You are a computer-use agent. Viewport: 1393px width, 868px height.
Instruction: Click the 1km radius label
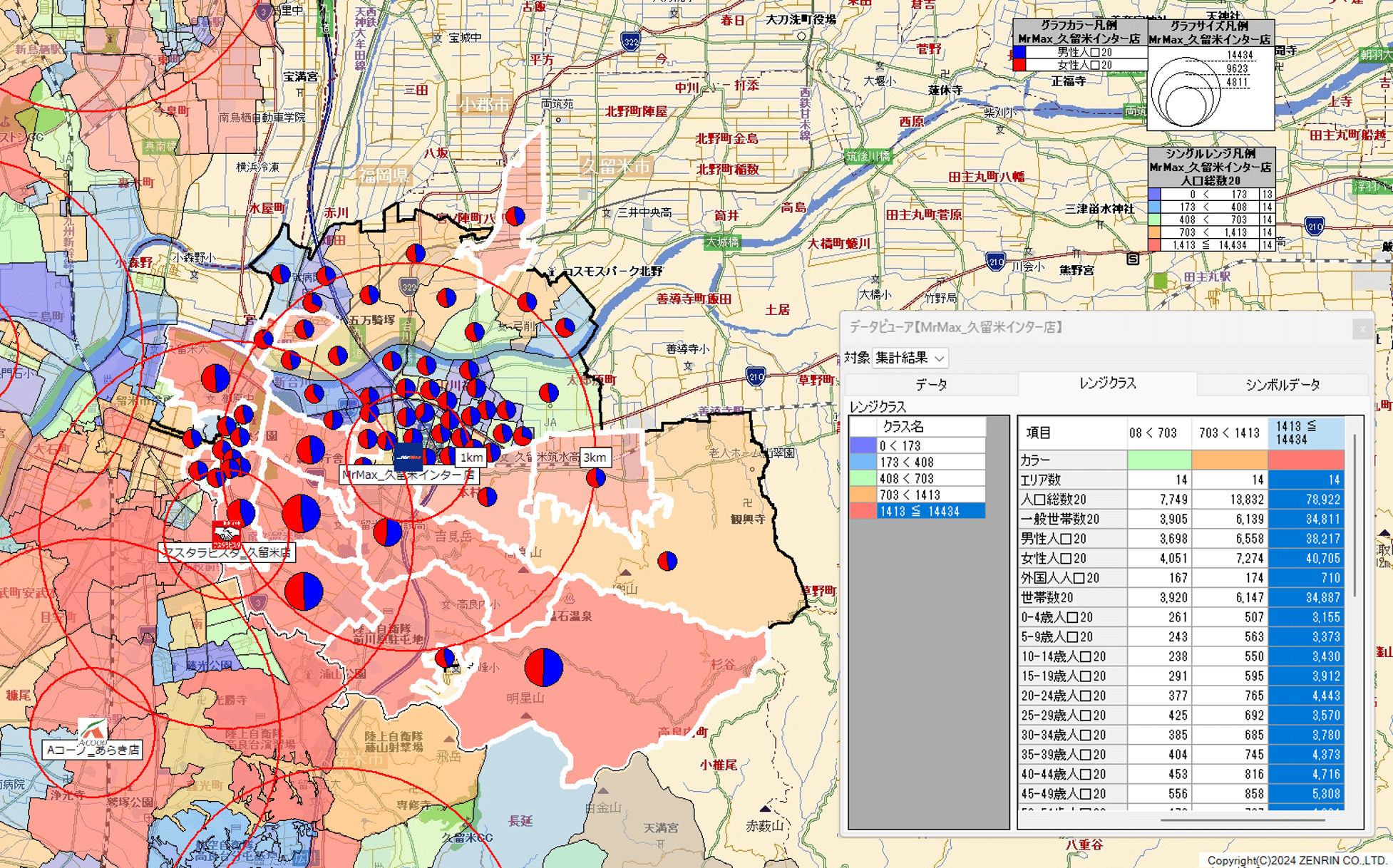tap(471, 458)
